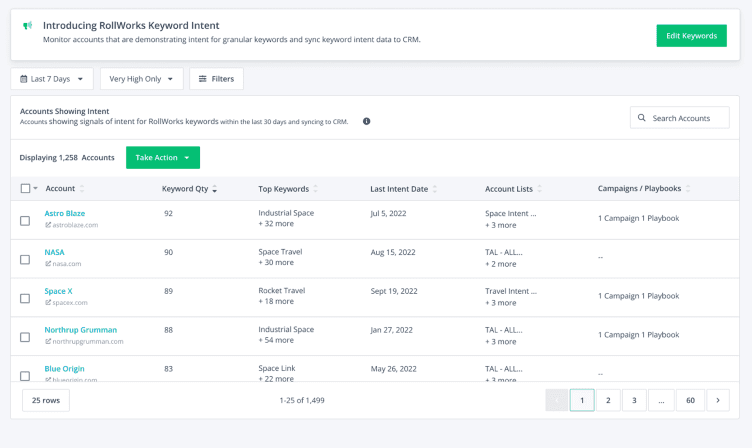Click '1 Campaign 1 Playbook' in Space X row

(x=639, y=296)
